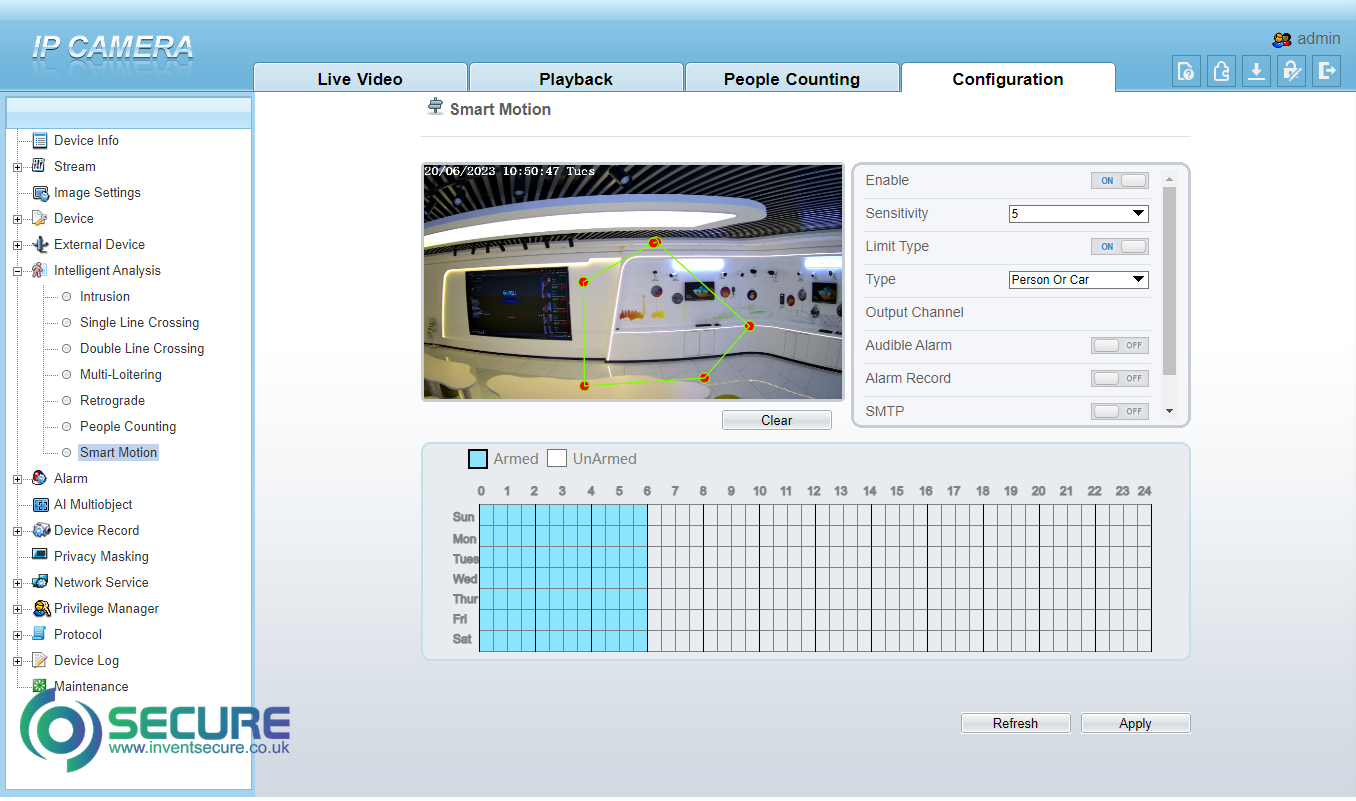The width and height of the screenshot is (1356, 801).
Task: Click the Image Settings icon in sidebar
Action: pyautogui.click(x=41, y=193)
